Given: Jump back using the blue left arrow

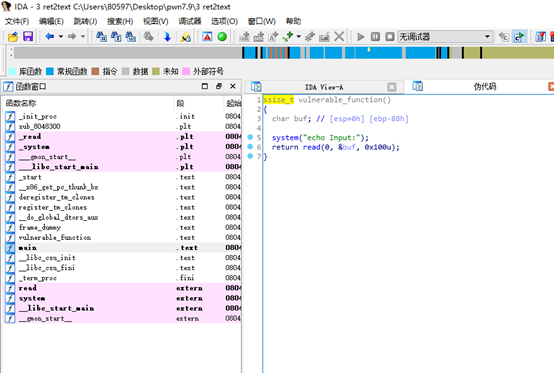Looking at the screenshot, I should coord(49,36).
